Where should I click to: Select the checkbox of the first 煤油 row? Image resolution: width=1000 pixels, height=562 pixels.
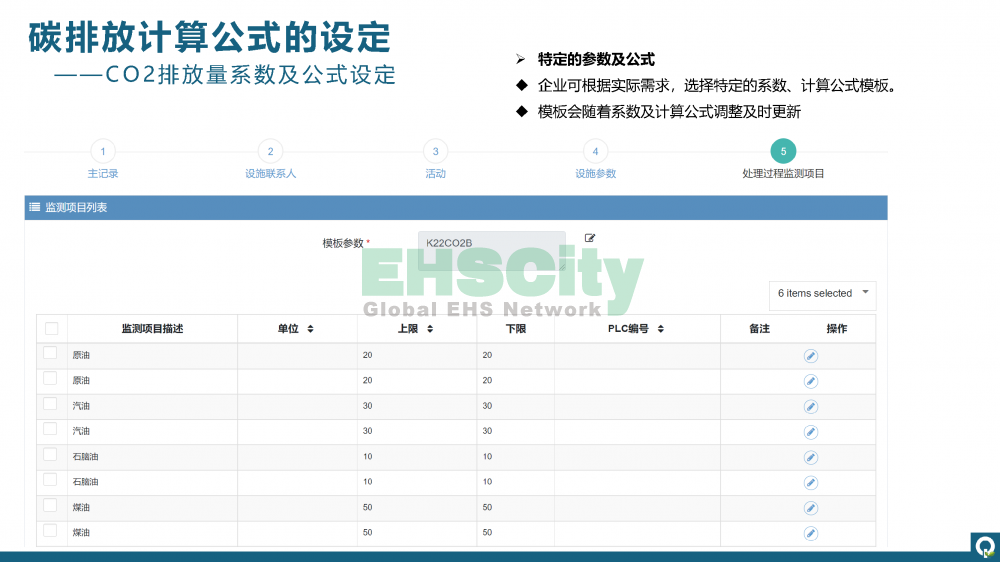coord(50,506)
